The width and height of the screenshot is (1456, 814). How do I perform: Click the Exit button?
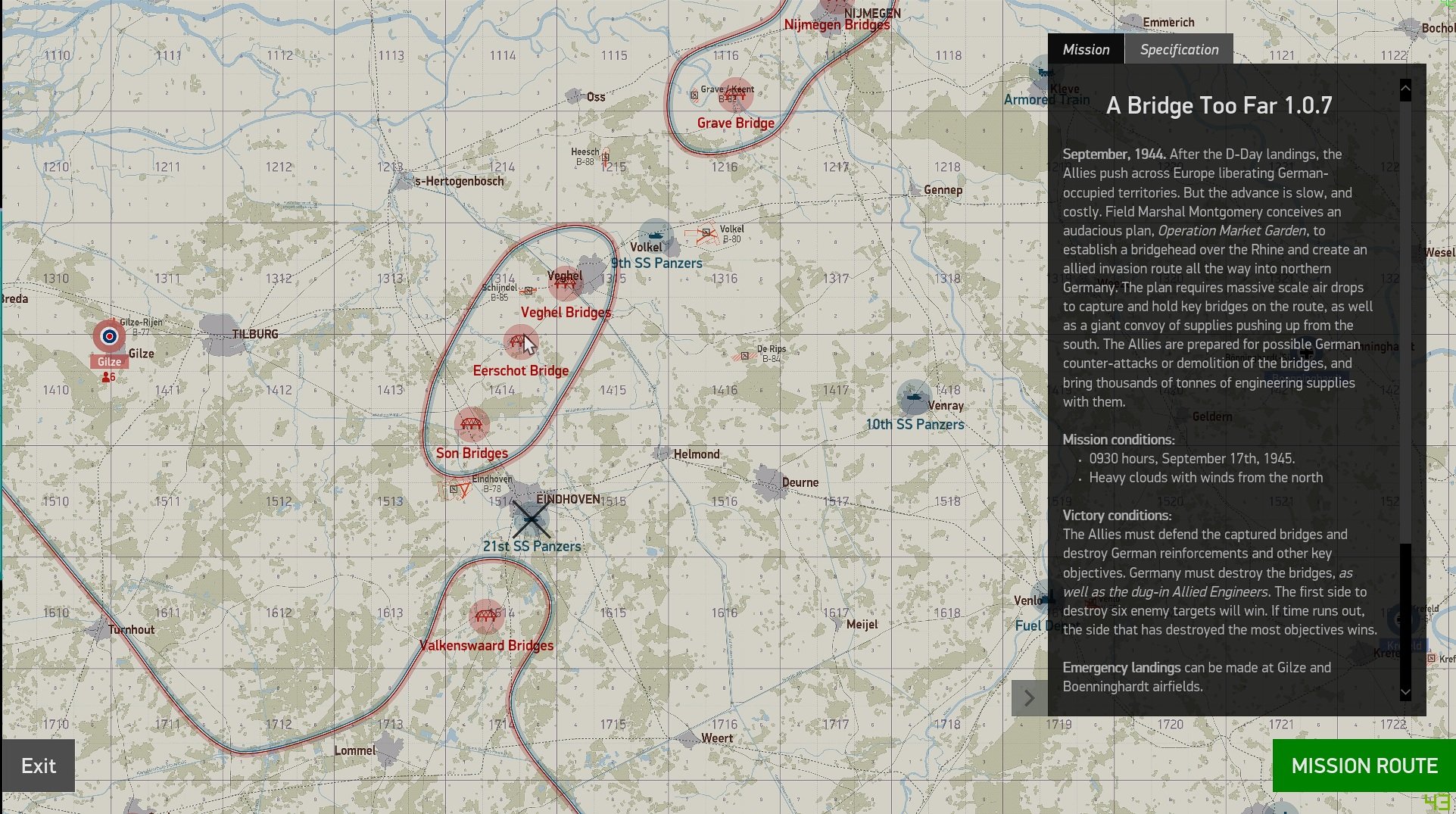pyautogui.click(x=38, y=766)
